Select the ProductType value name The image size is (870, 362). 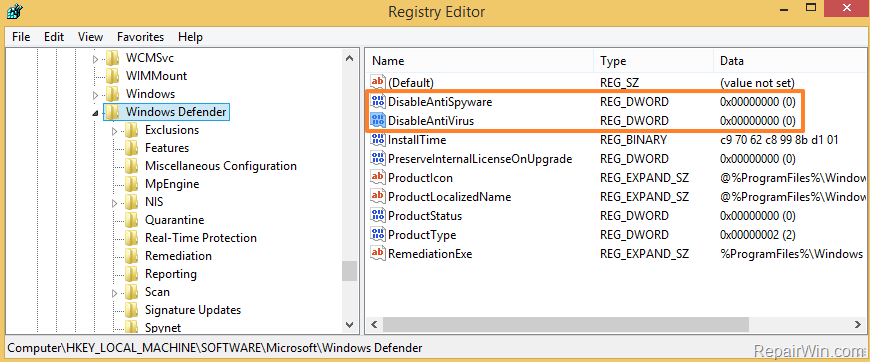click(422, 235)
